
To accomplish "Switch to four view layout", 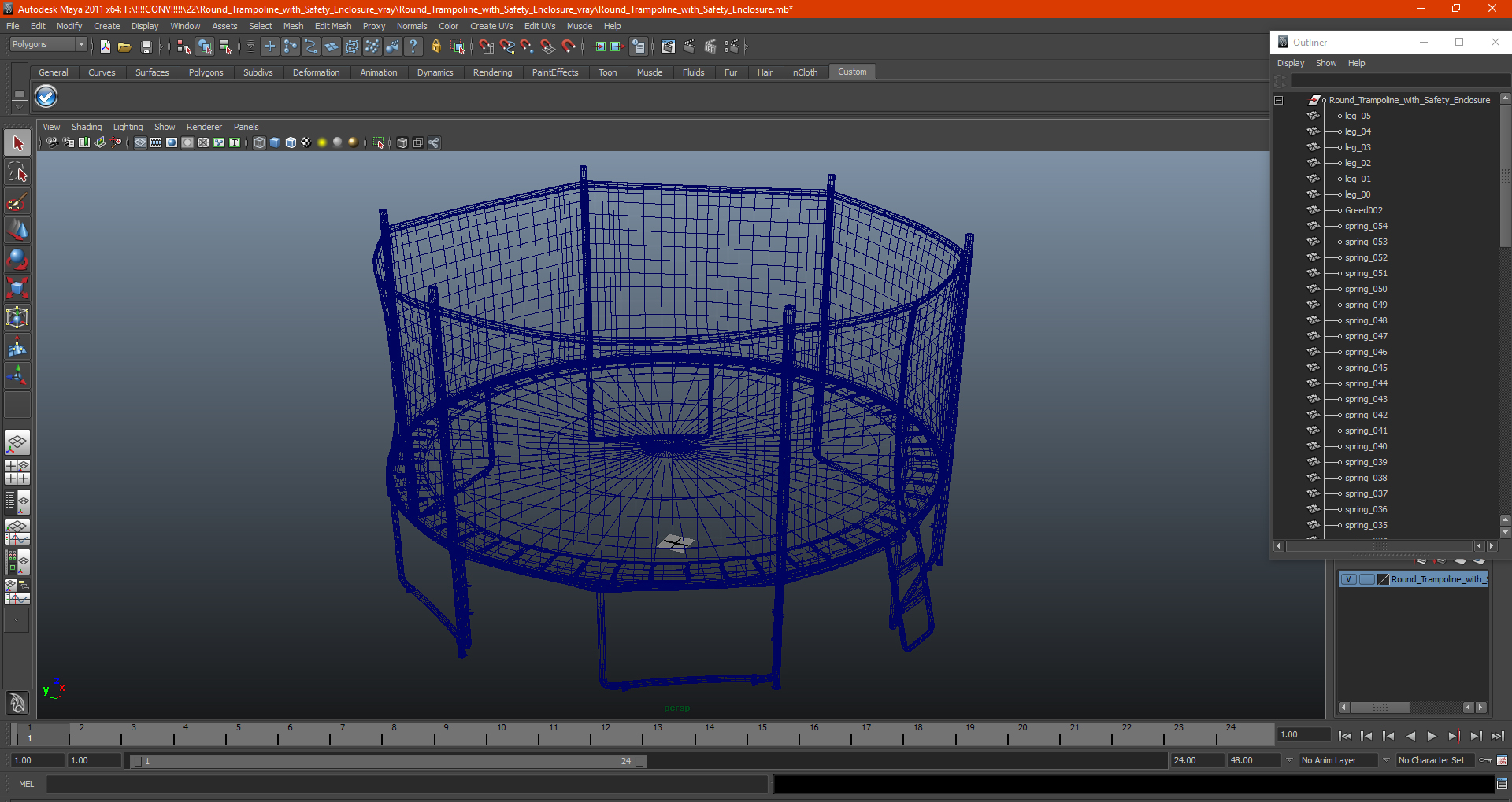I will pyautogui.click(x=17, y=472).
